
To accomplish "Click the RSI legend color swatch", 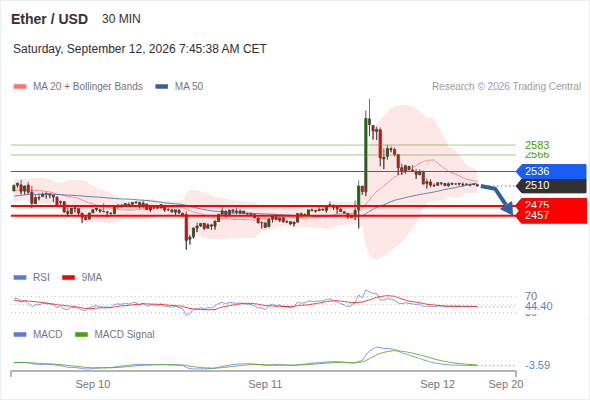I will coord(20,278).
